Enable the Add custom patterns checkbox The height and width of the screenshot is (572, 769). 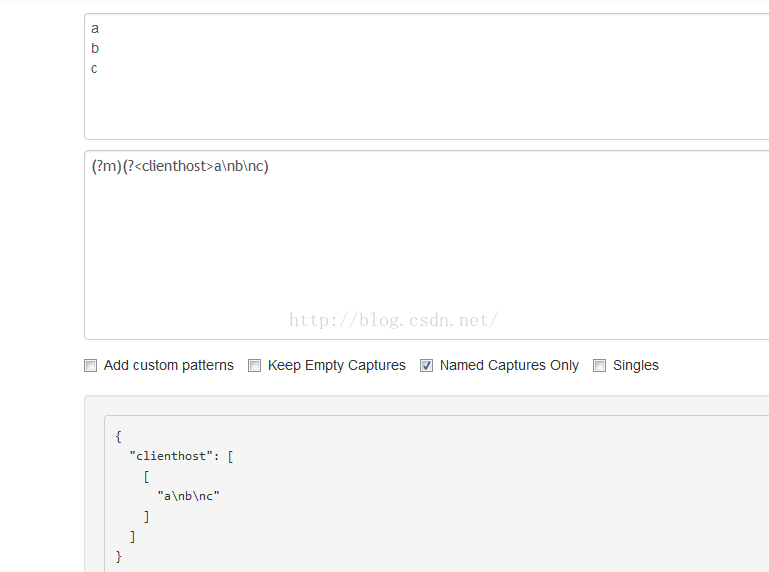pyautogui.click(x=90, y=365)
